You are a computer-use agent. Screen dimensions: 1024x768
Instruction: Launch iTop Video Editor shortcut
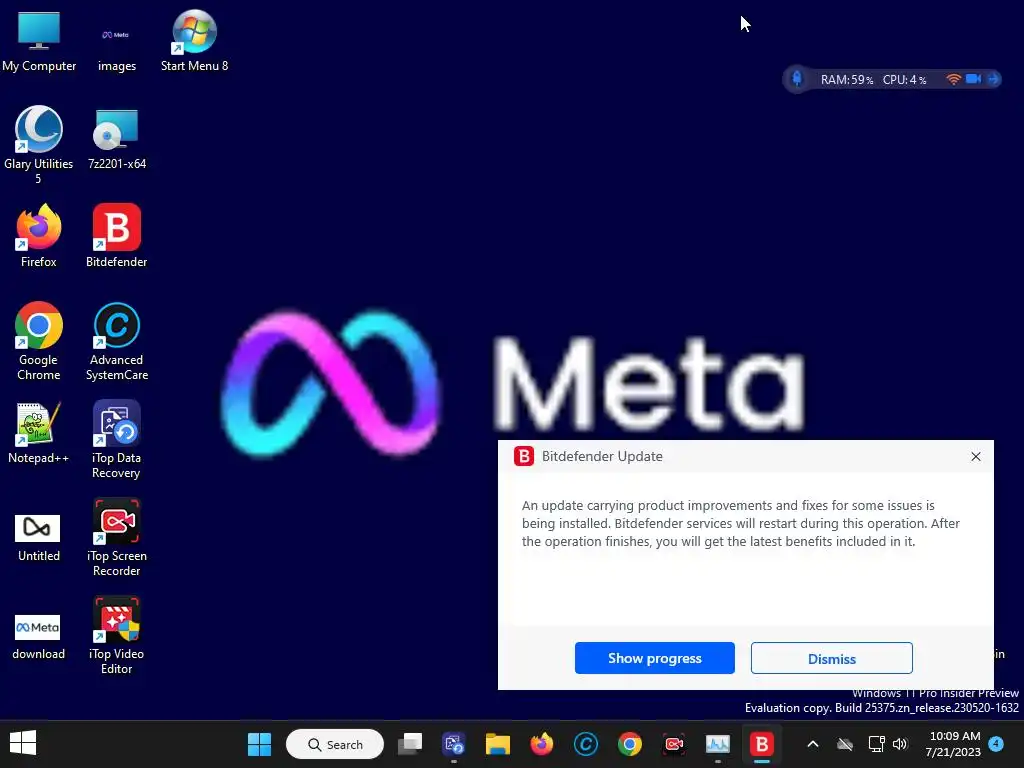pyautogui.click(x=116, y=635)
